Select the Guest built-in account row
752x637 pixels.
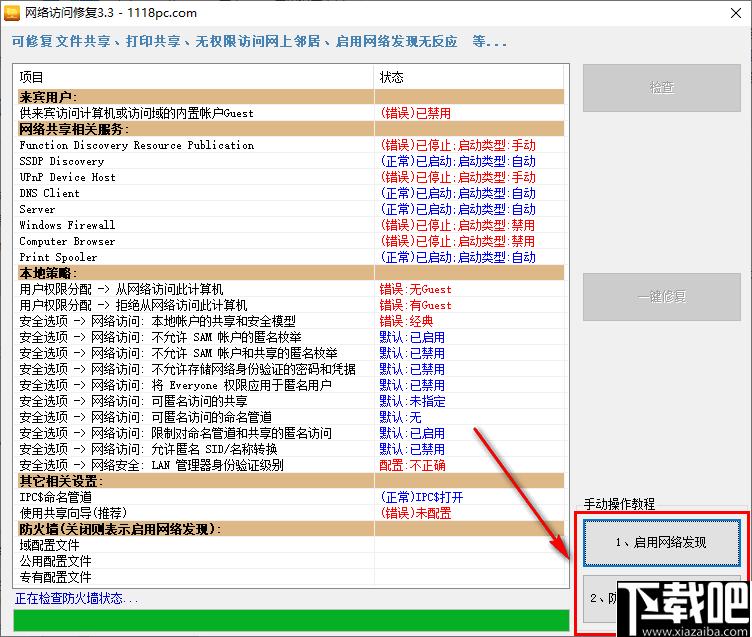291,113
